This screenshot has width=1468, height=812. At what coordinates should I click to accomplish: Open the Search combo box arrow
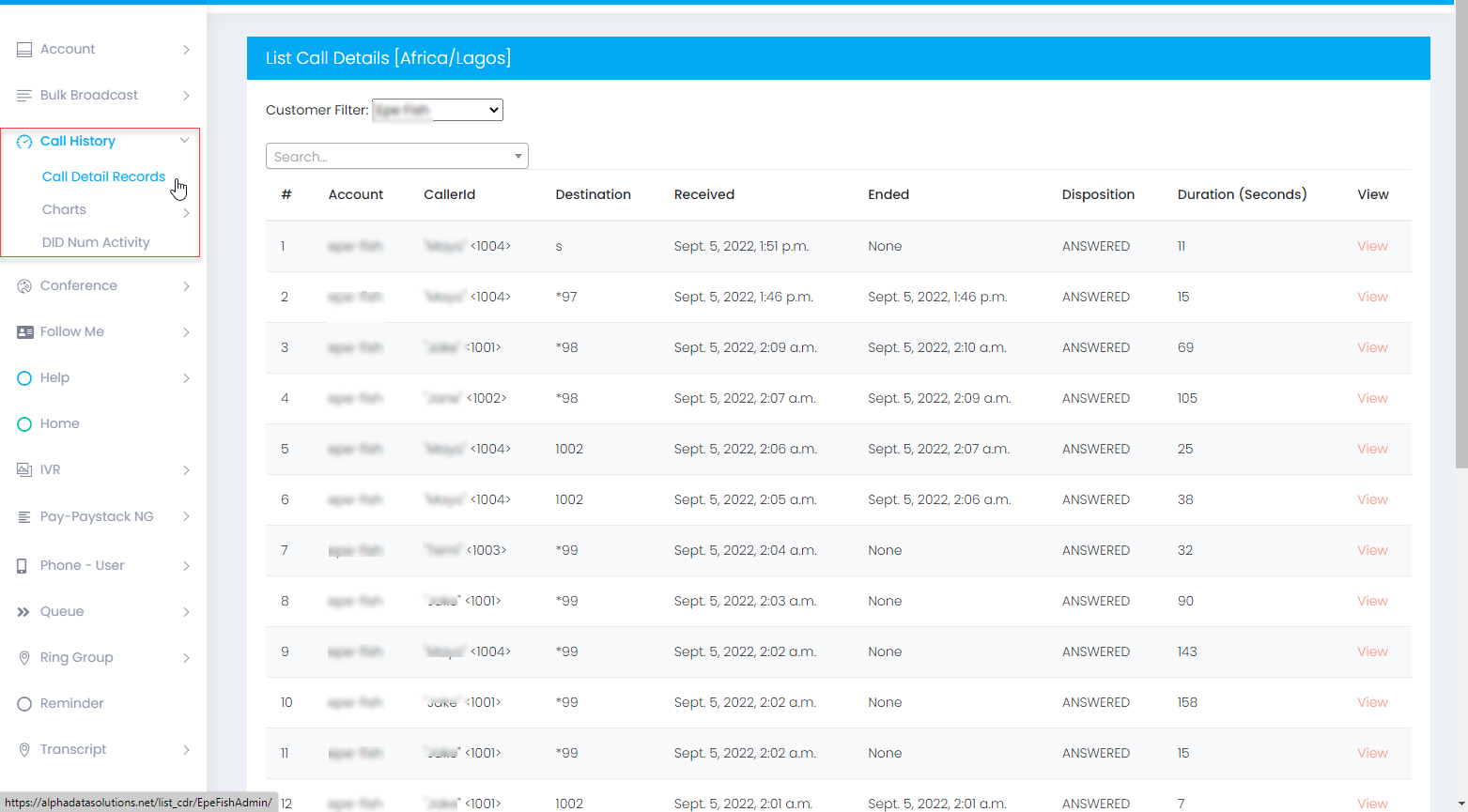518,156
